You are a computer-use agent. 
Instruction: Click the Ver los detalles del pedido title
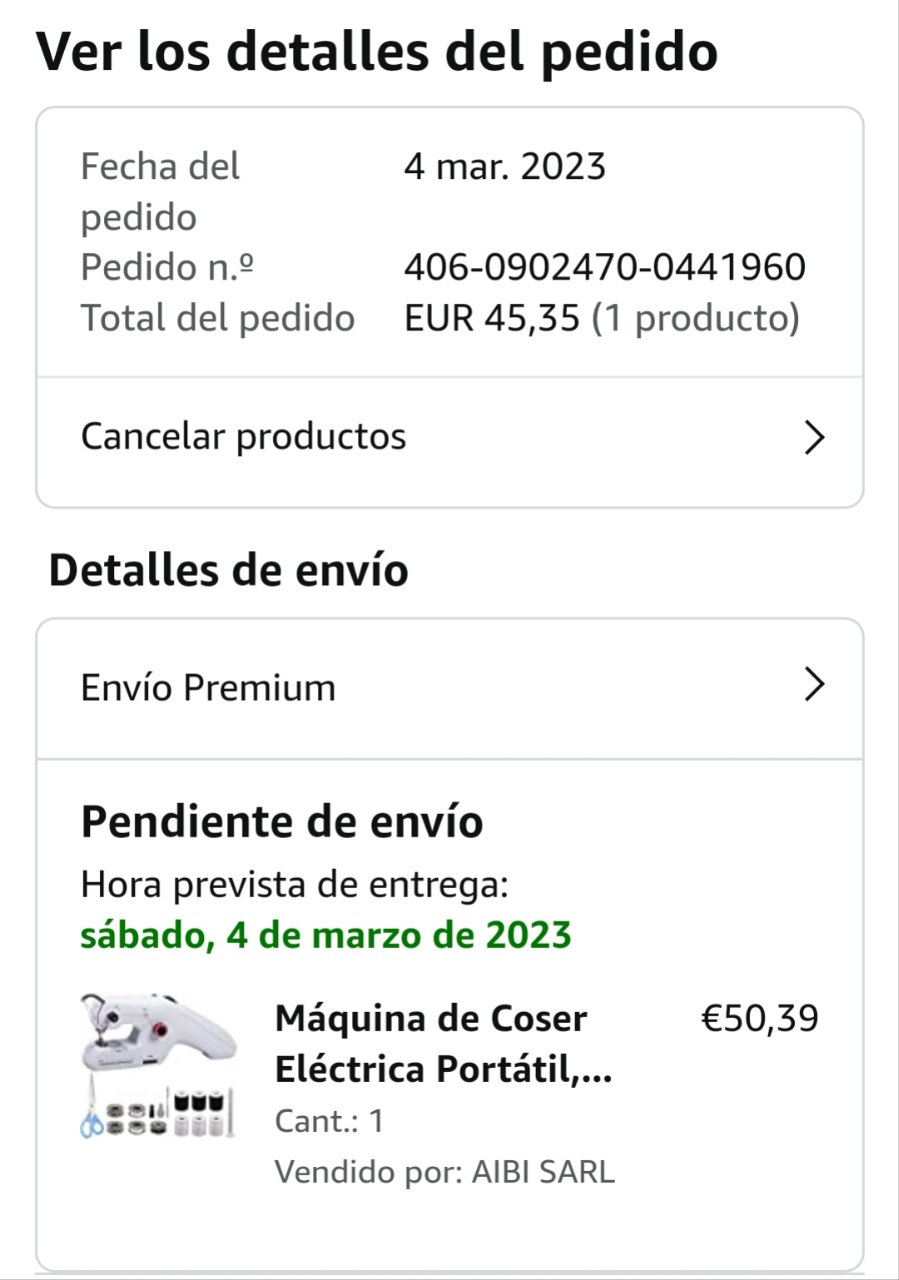(377, 53)
